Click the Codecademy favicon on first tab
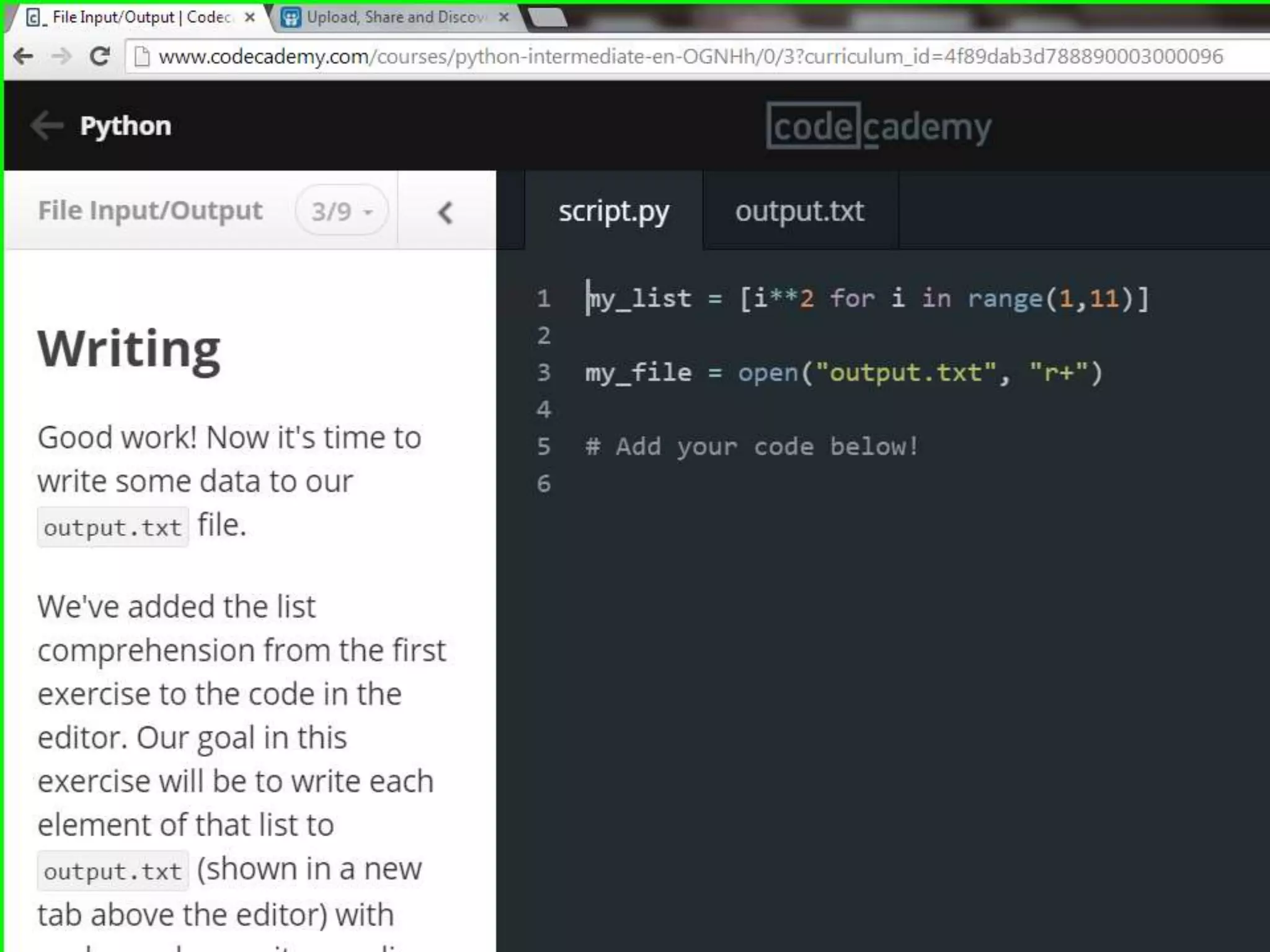1270x952 pixels. [35, 17]
